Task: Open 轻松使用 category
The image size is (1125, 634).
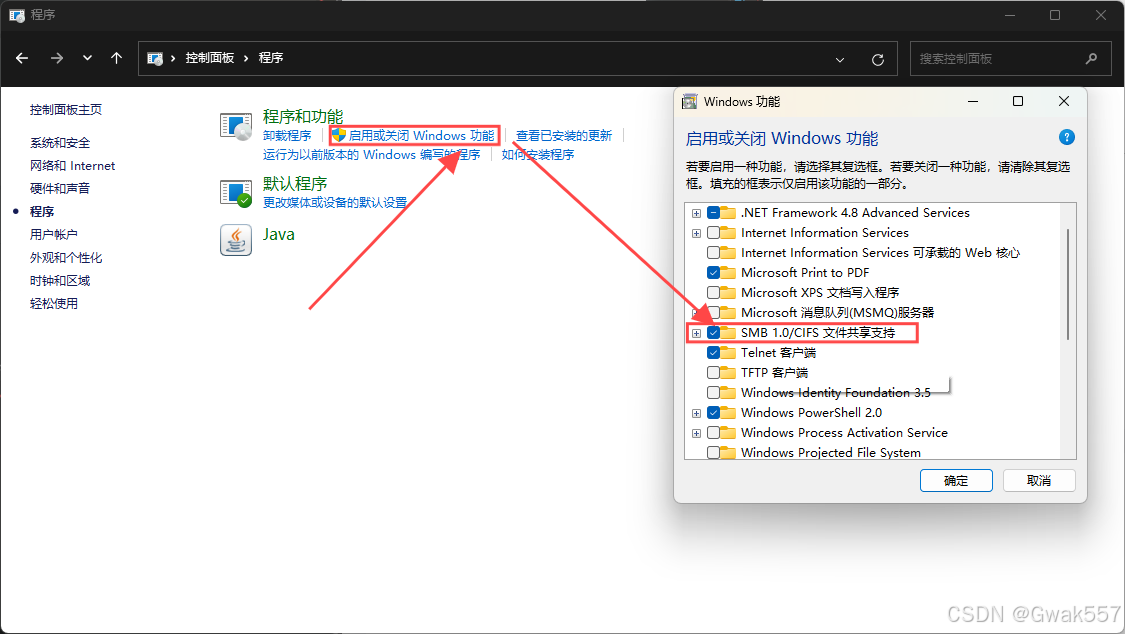Action: 53,303
